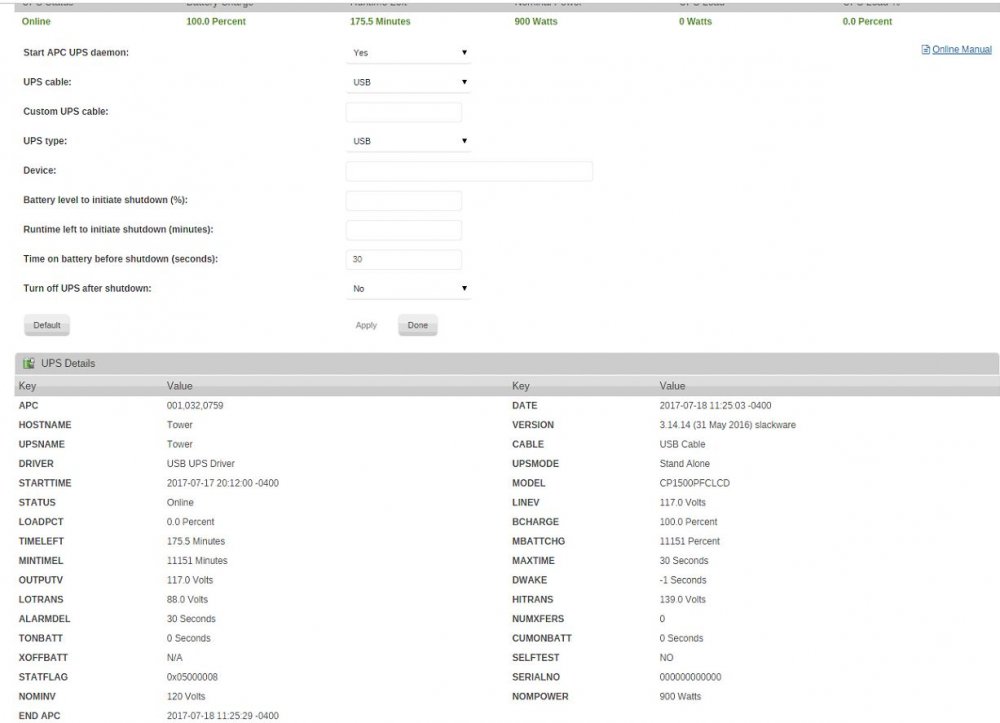Click the Online Manual document icon

925,50
